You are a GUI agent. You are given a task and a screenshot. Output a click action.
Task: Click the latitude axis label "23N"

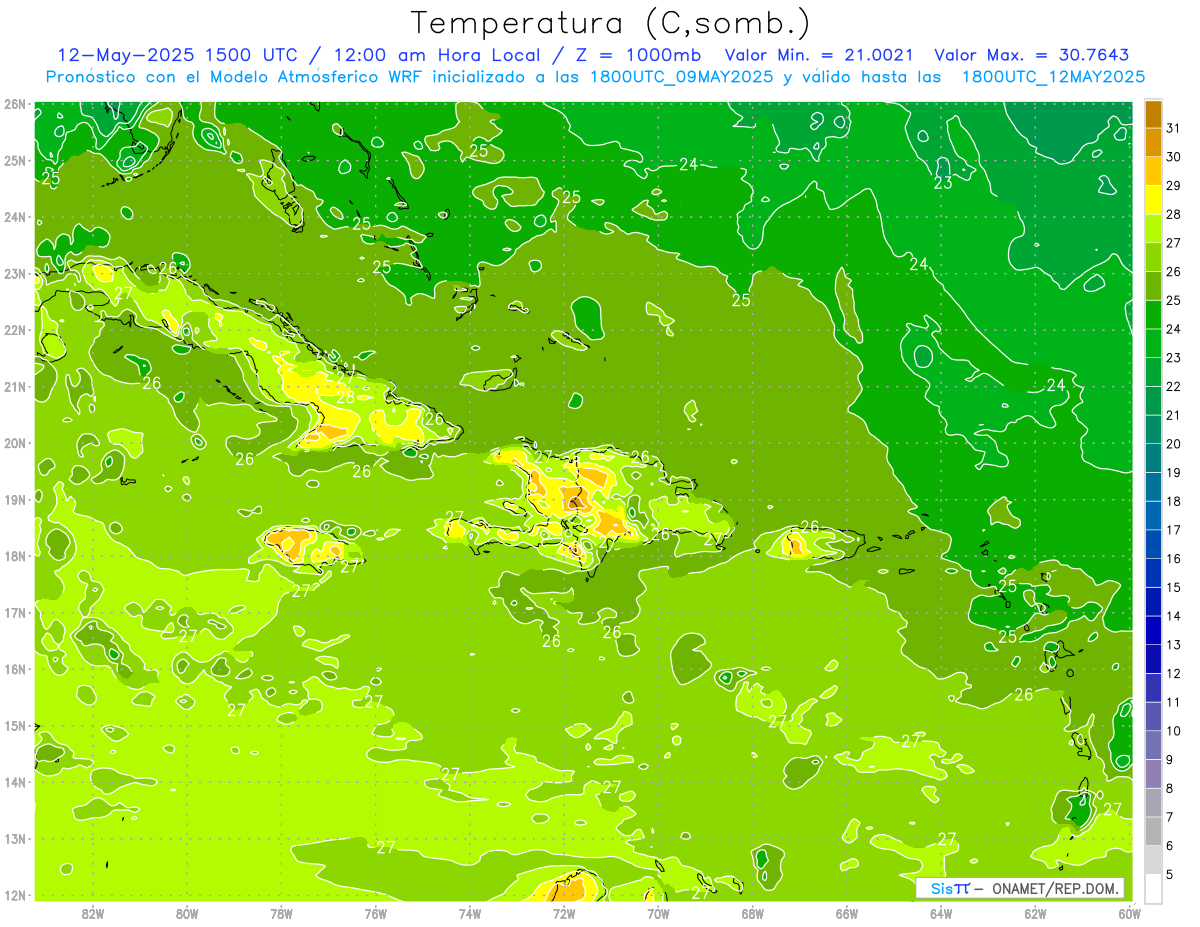click(x=15, y=274)
